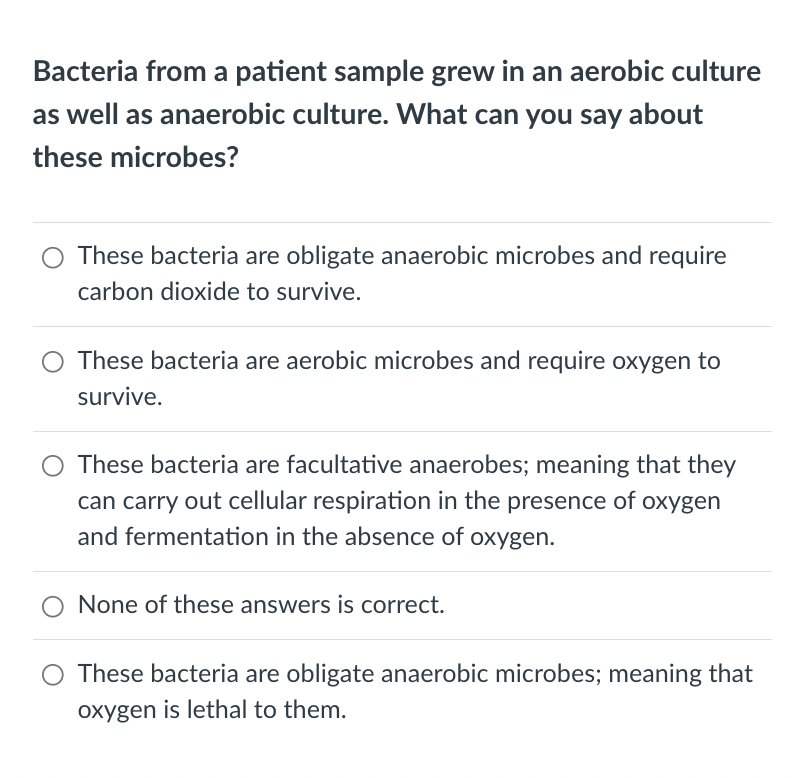Viewport: 808px width, 778px height.
Task: Click the phrase carbon dioxide to survive
Action: [x=220, y=293]
